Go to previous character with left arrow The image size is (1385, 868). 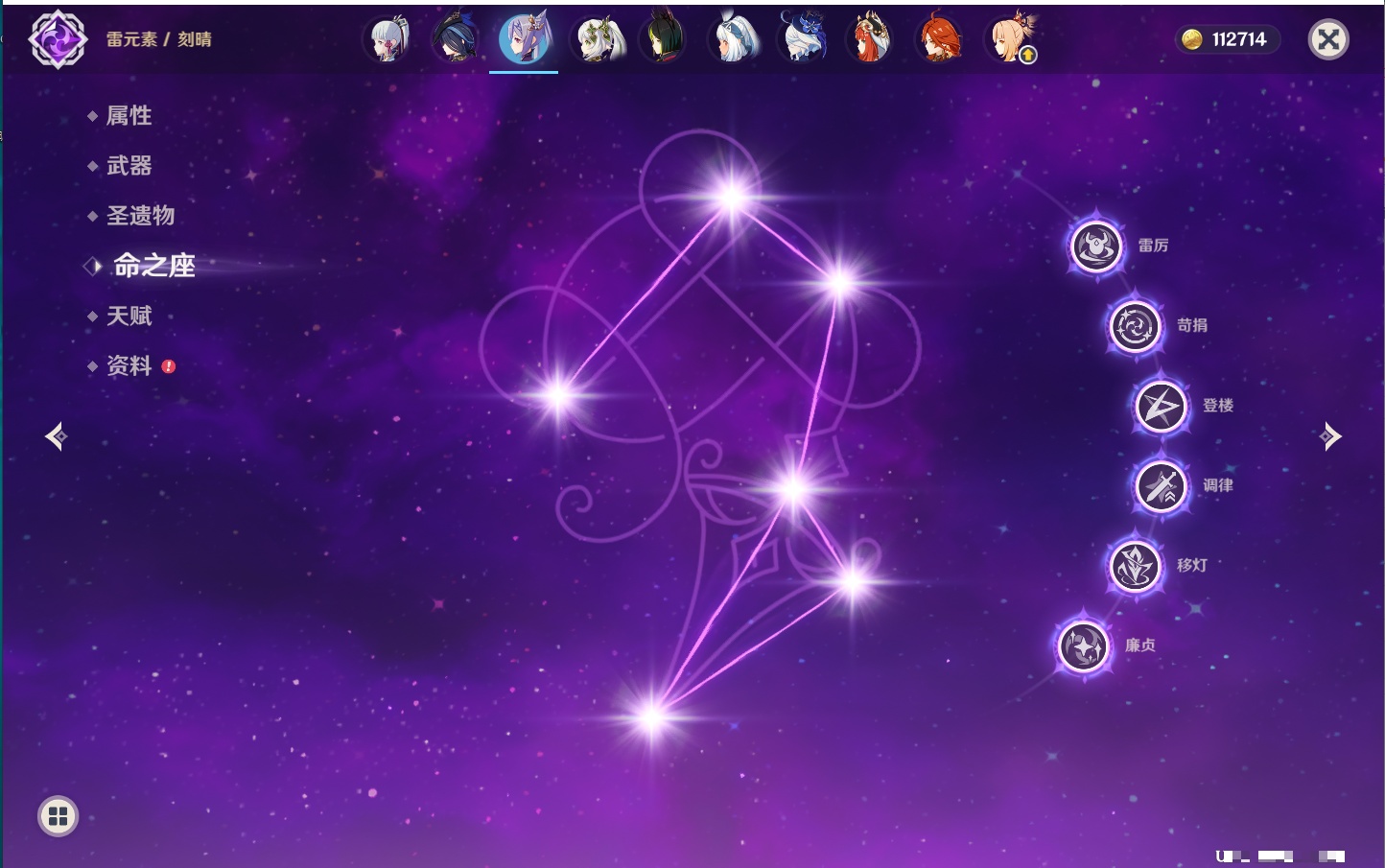pos(56,436)
